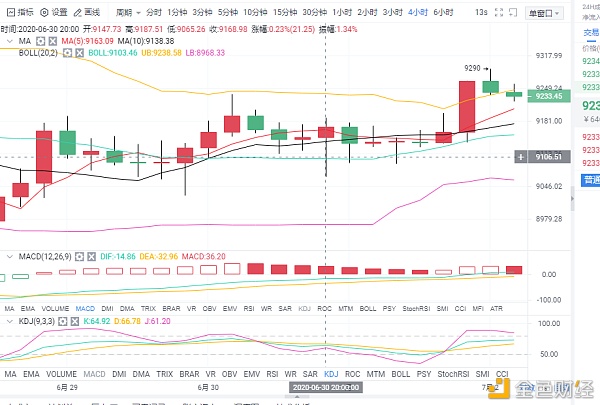The height and width of the screenshot is (405, 600).
Task: Remove the MA indicator with X
Action: click(52, 41)
